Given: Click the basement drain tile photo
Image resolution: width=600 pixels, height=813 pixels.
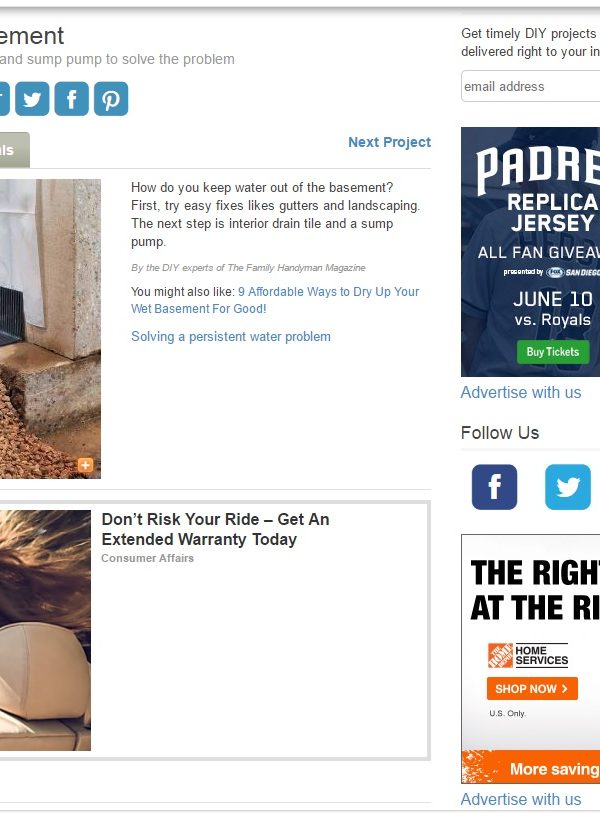Looking at the screenshot, I should point(50,329).
